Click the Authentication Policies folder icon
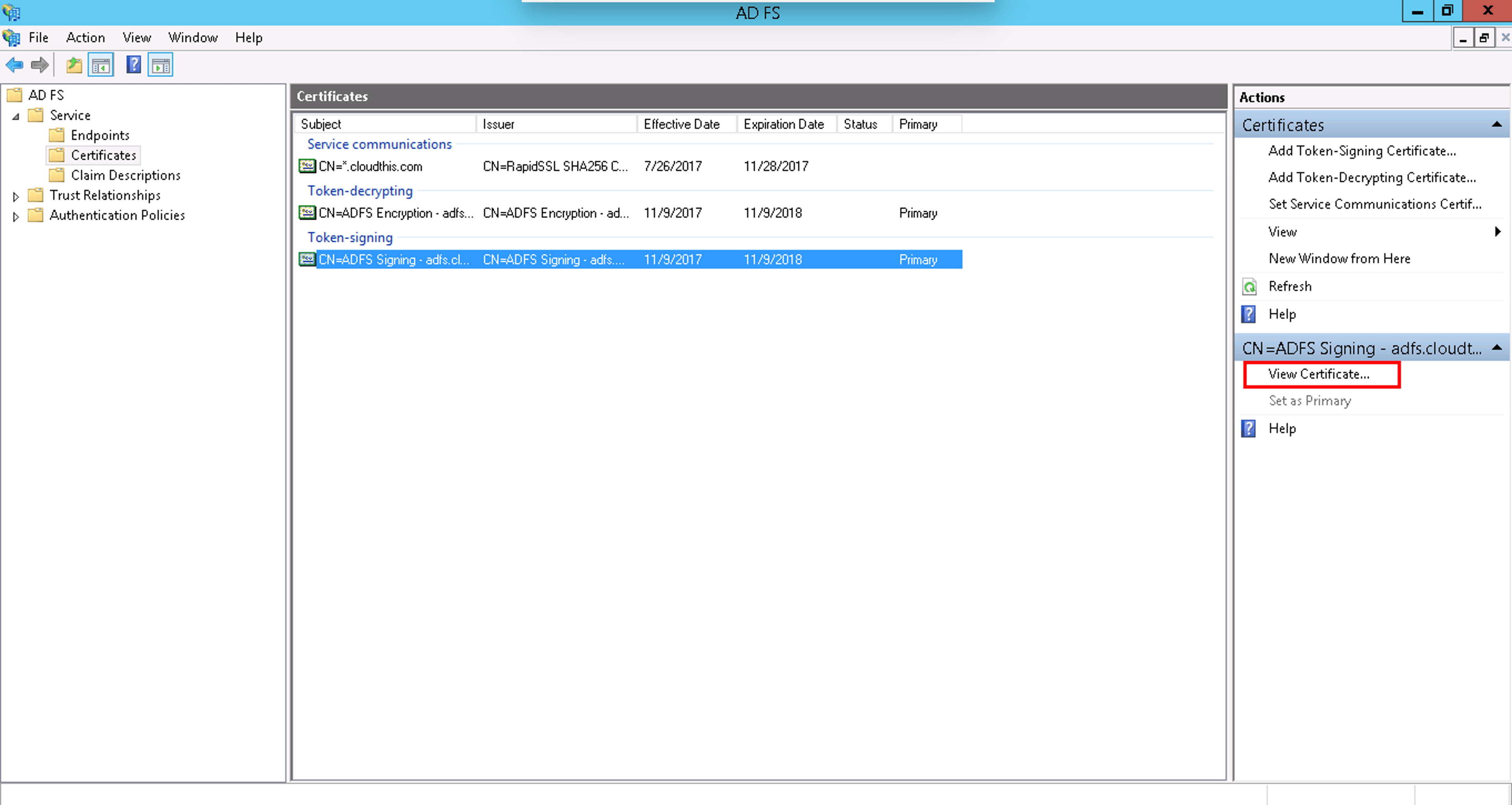Image resolution: width=1512 pixels, height=805 pixels. click(36, 215)
